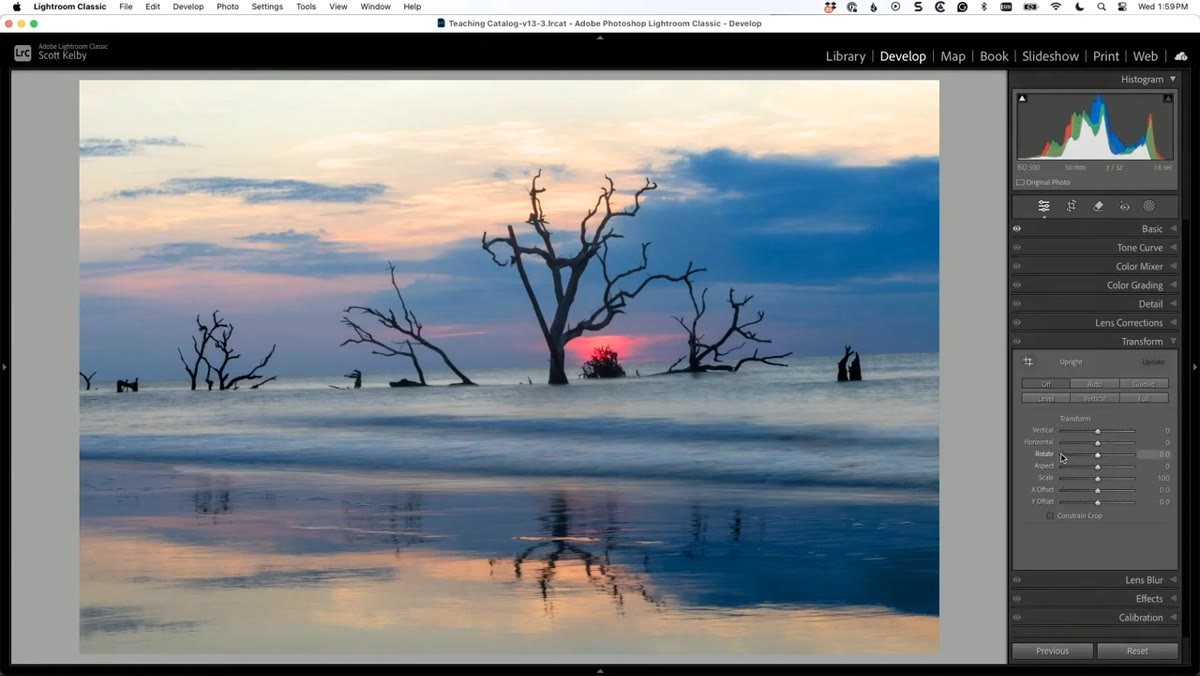Click the Guided Upright tool icon
Viewport: 1200px width, 676px height.
click(1028, 362)
